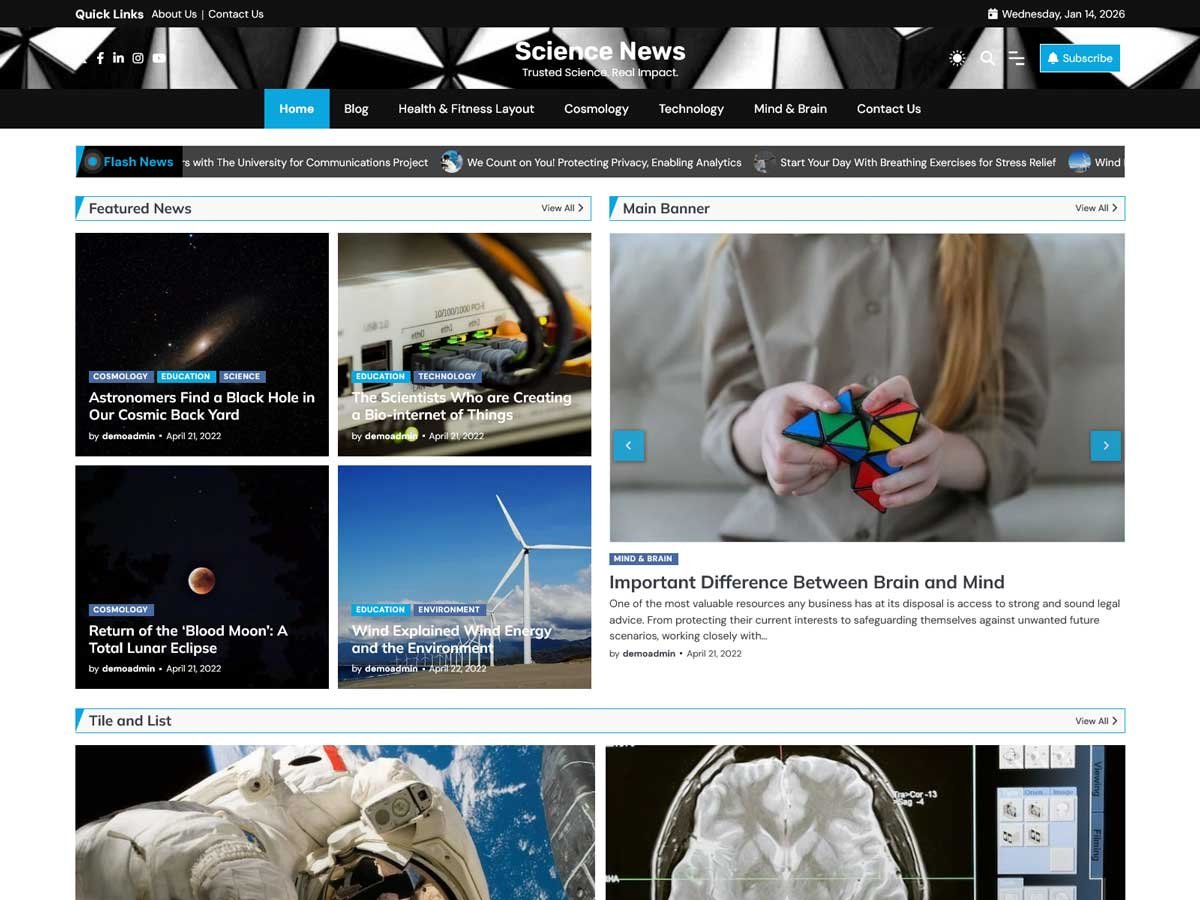The width and height of the screenshot is (1200, 900).
Task: Expand View All for Main Banner
Action: (x=1097, y=208)
